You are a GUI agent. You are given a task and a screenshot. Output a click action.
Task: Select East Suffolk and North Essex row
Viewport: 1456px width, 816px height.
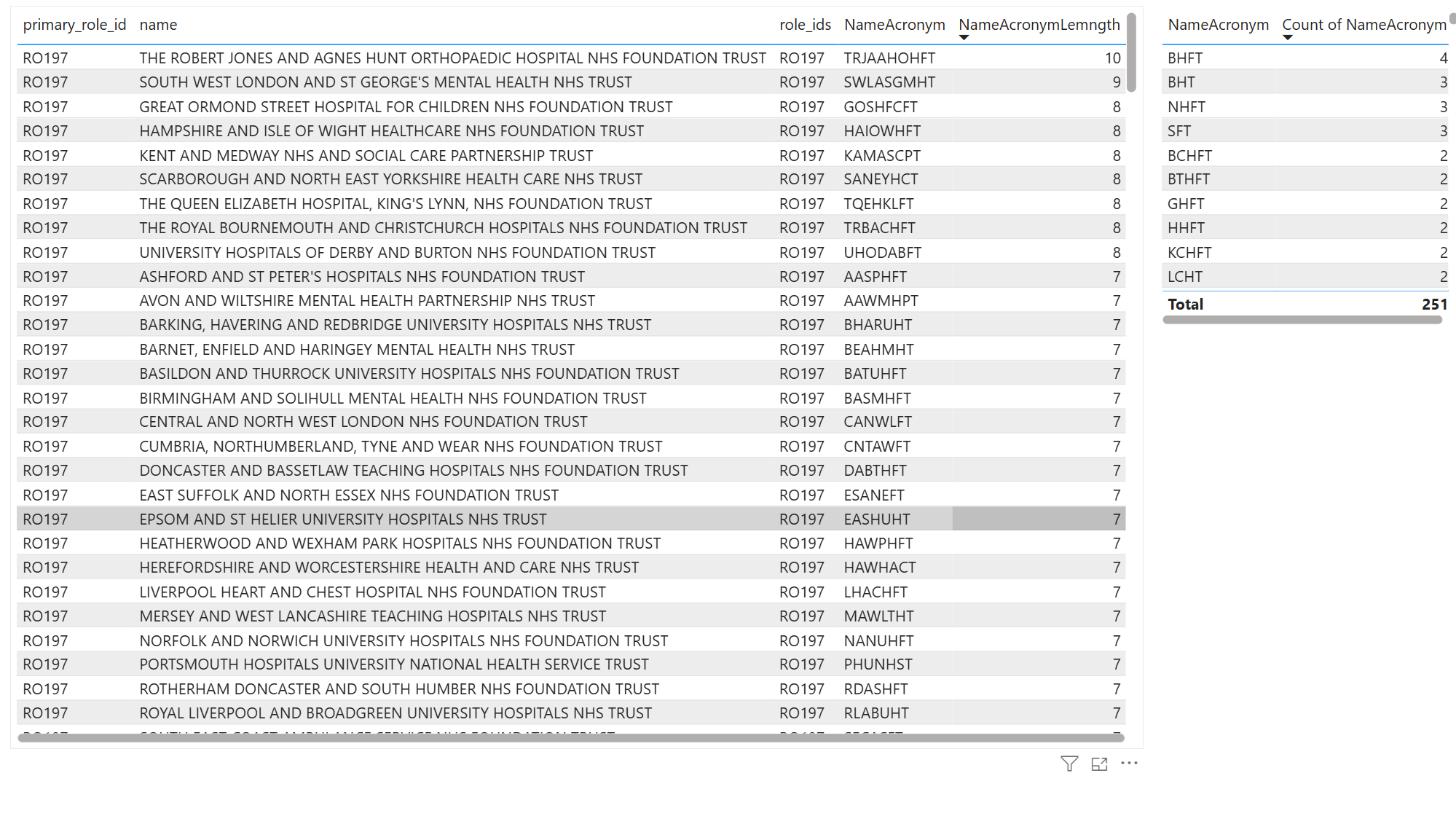pyautogui.click(x=571, y=495)
